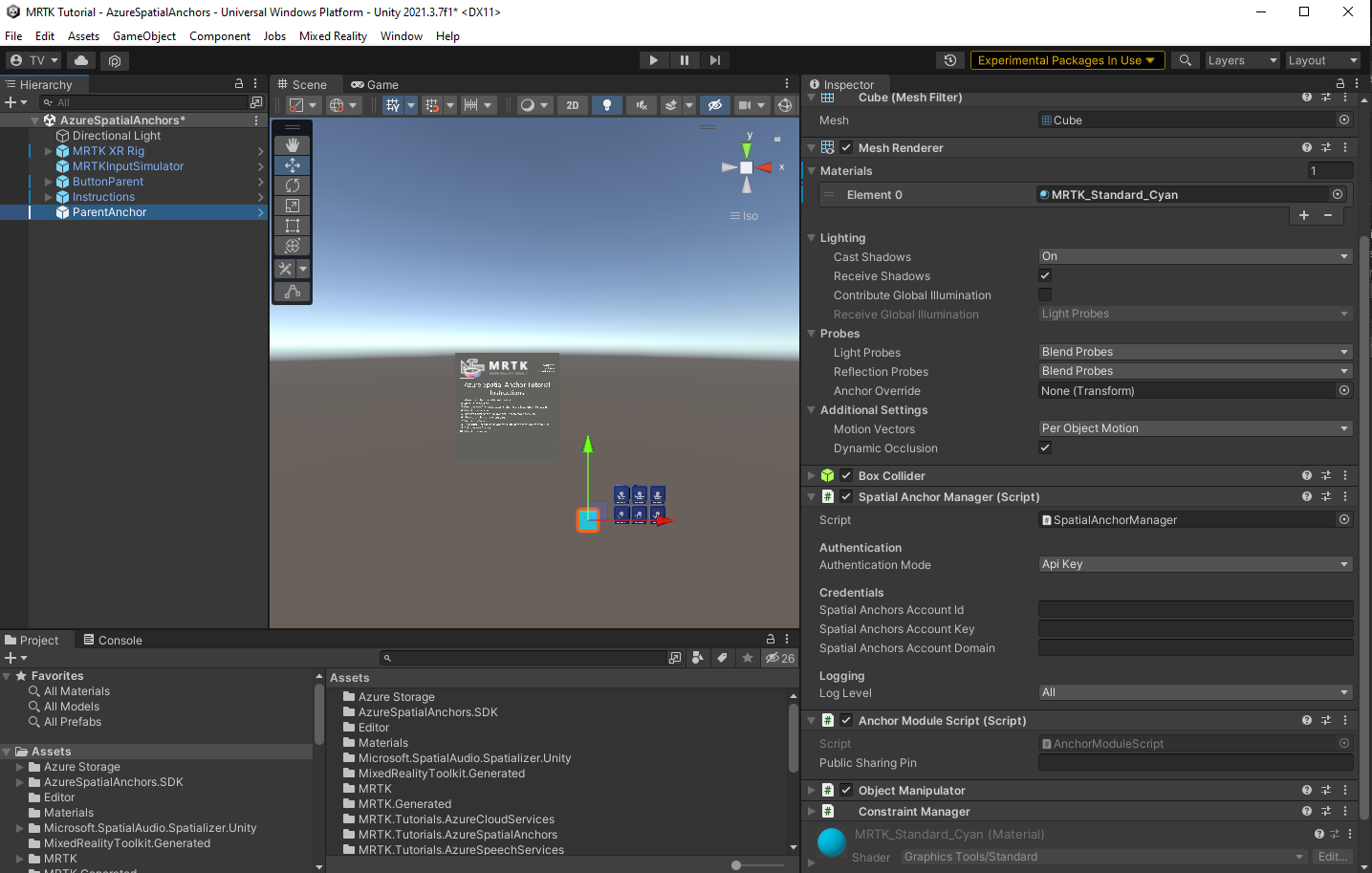Toggle scene audio icon
Screen dimensions: 1372x873
coord(642,105)
